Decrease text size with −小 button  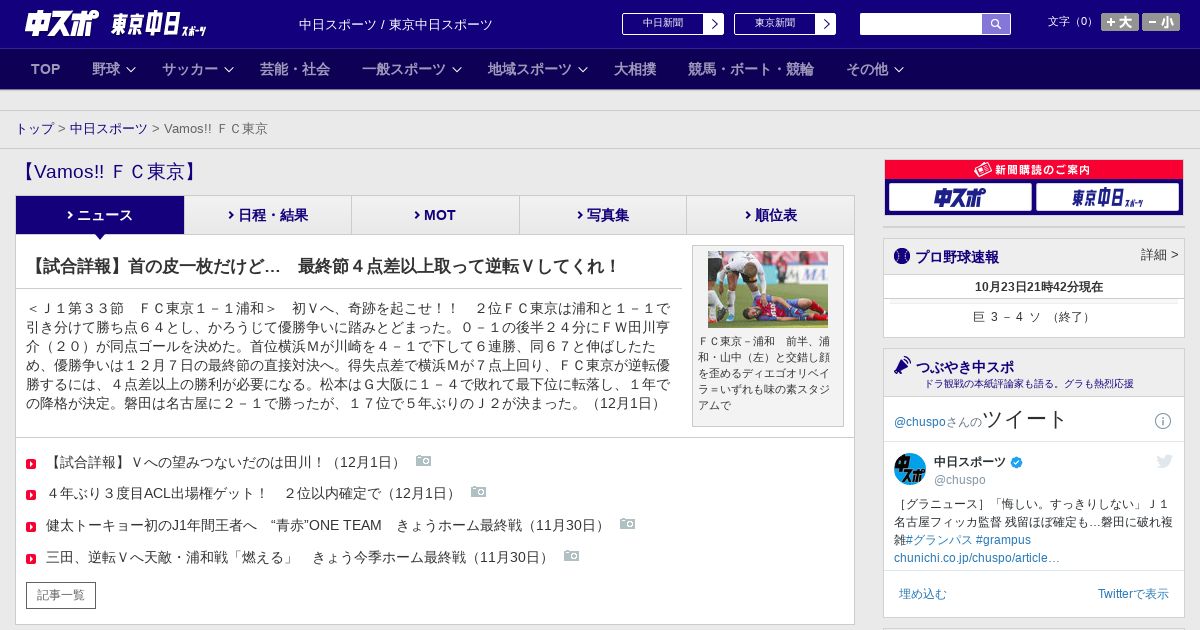pos(1161,22)
